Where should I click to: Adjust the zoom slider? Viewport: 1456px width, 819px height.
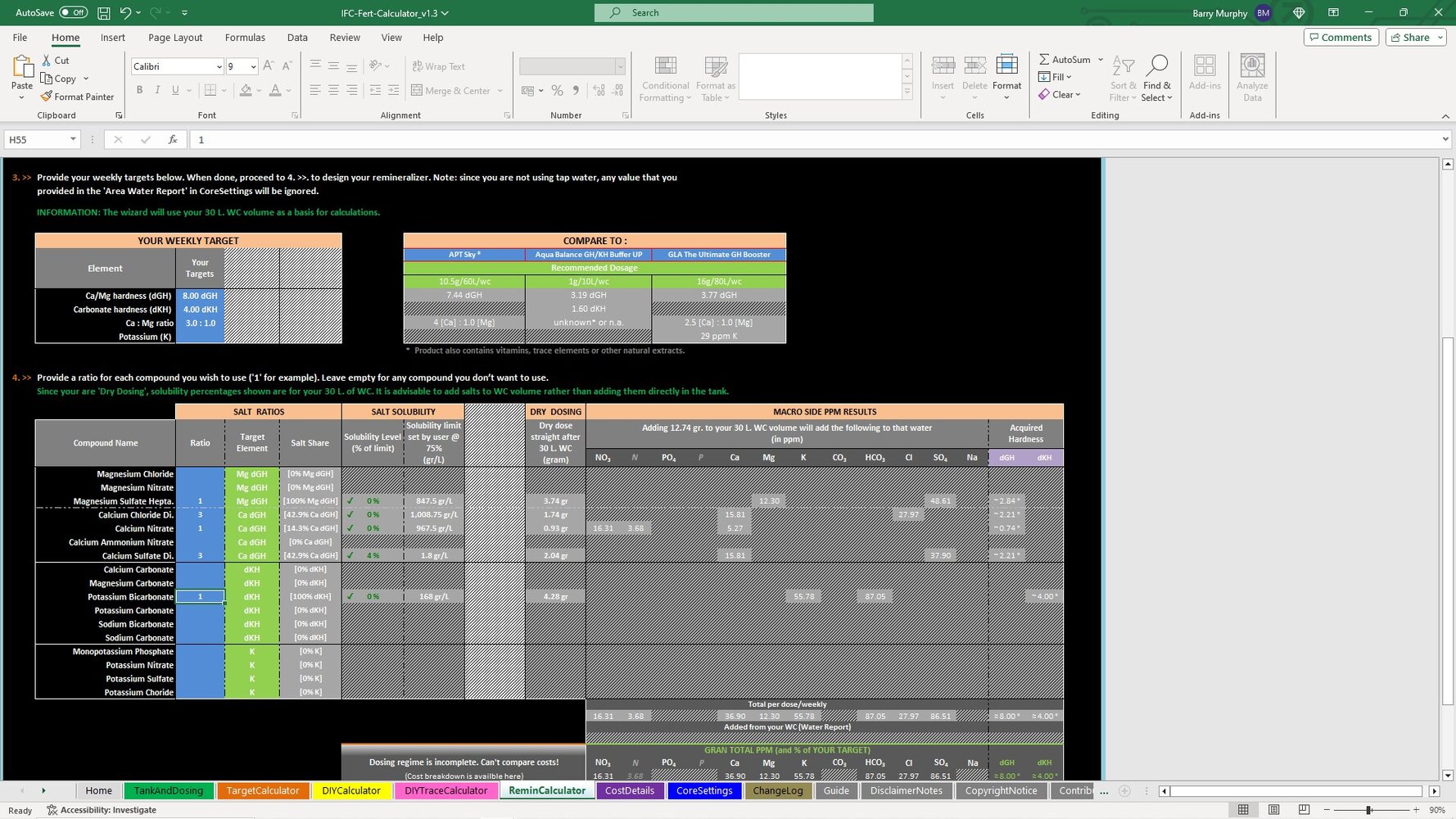pyautogui.click(x=1368, y=810)
